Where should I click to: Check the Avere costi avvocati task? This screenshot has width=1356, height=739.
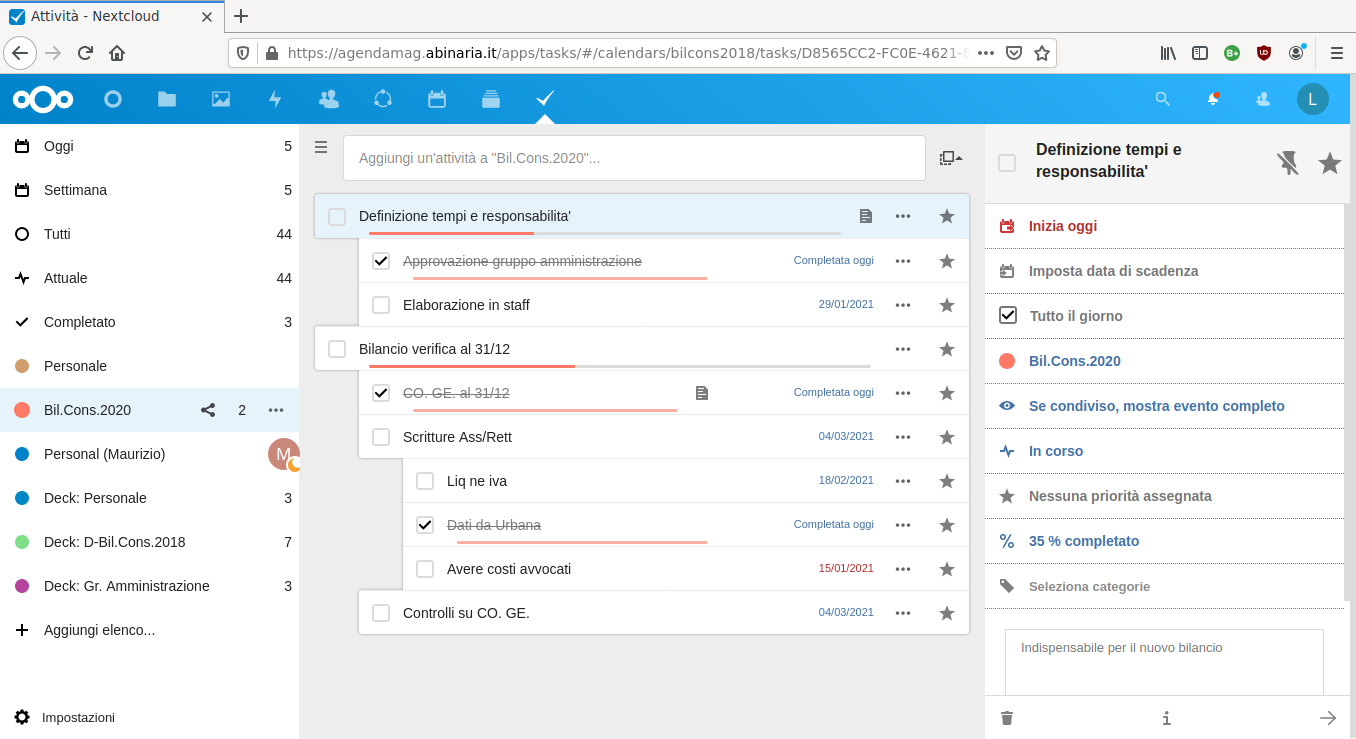(x=425, y=569)
